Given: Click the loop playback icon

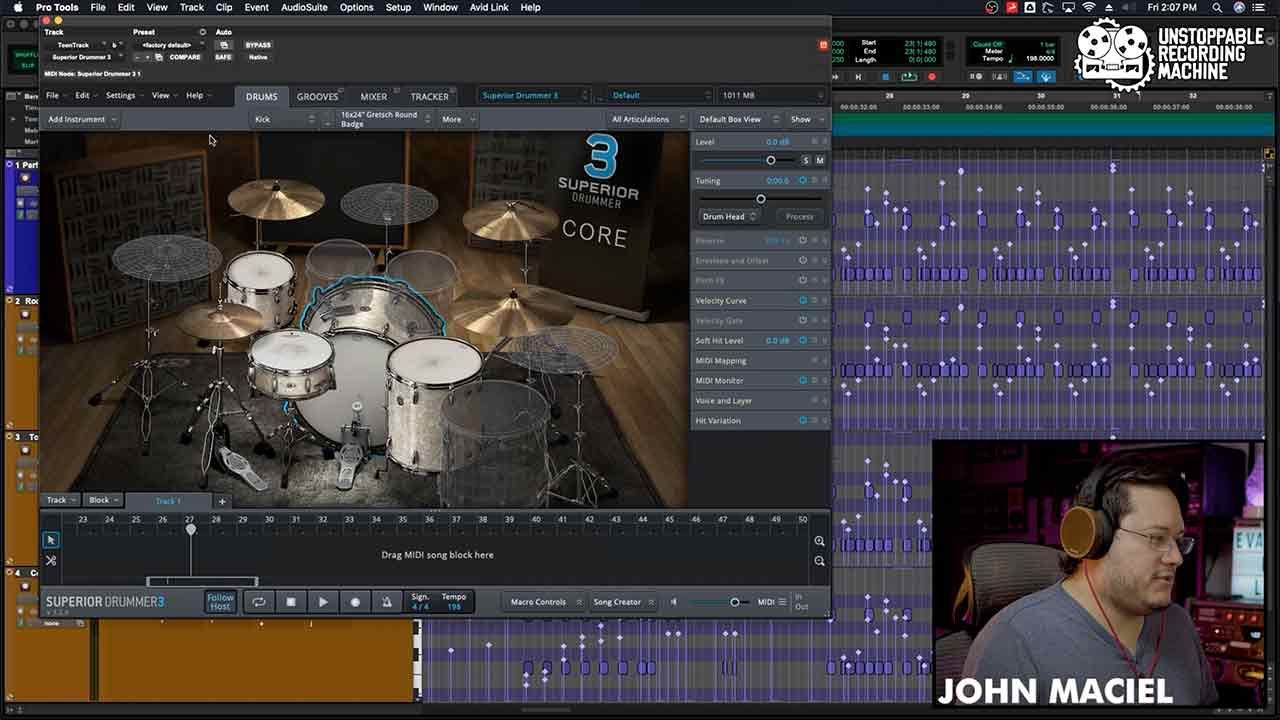Looking at the screenshot, I should (x=259, y=602).
